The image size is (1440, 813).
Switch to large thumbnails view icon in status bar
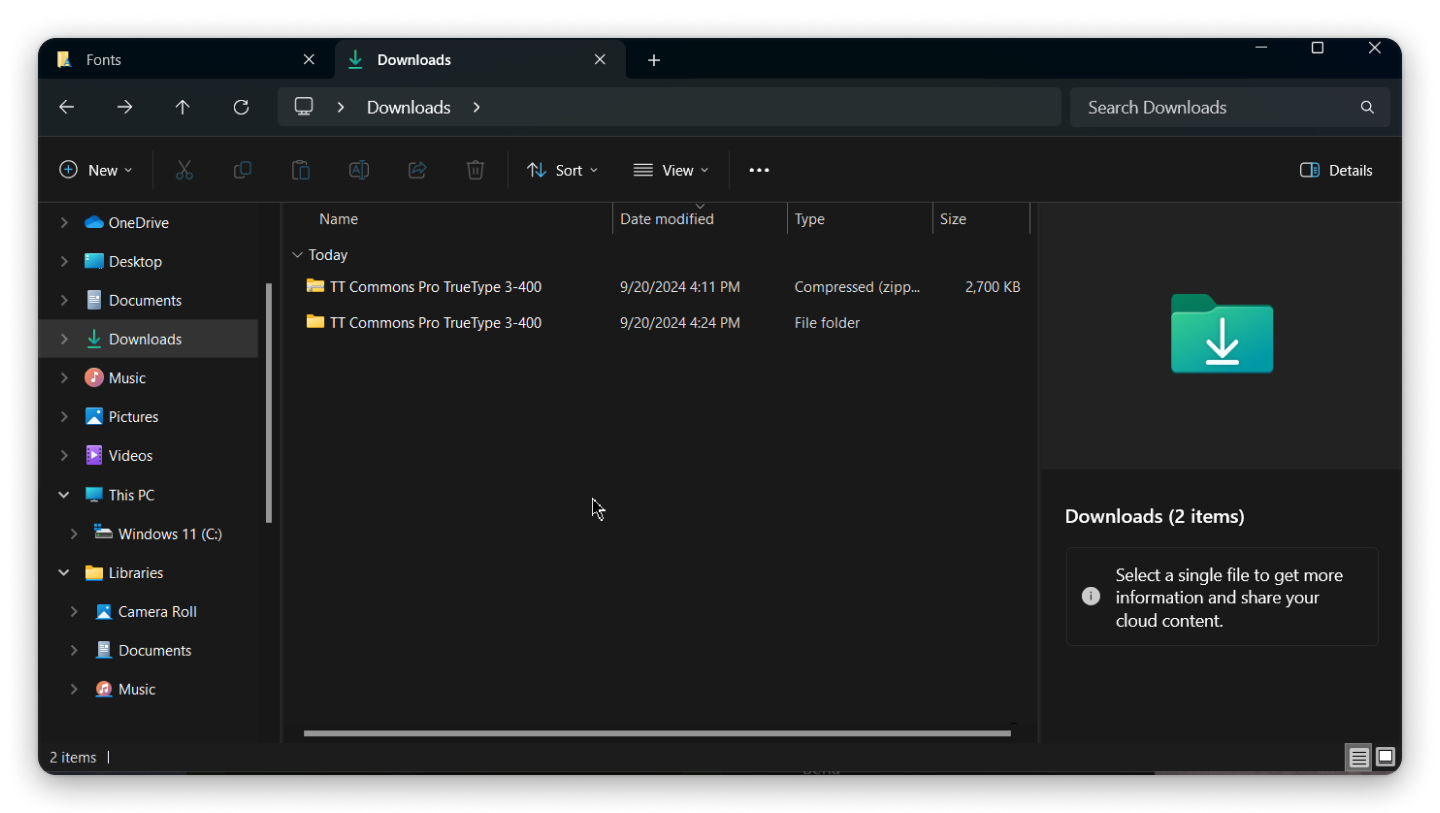[x=1385, y=756]
